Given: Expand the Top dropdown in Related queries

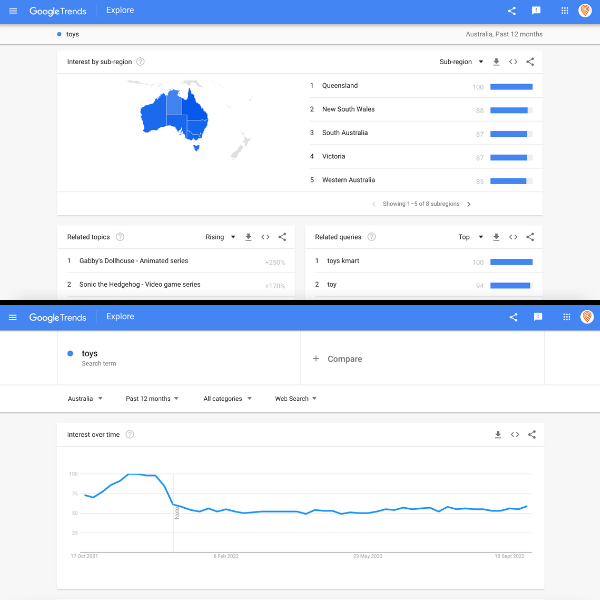Looking at the screenshot, I should pyautogui.click(x=470, y=237).
